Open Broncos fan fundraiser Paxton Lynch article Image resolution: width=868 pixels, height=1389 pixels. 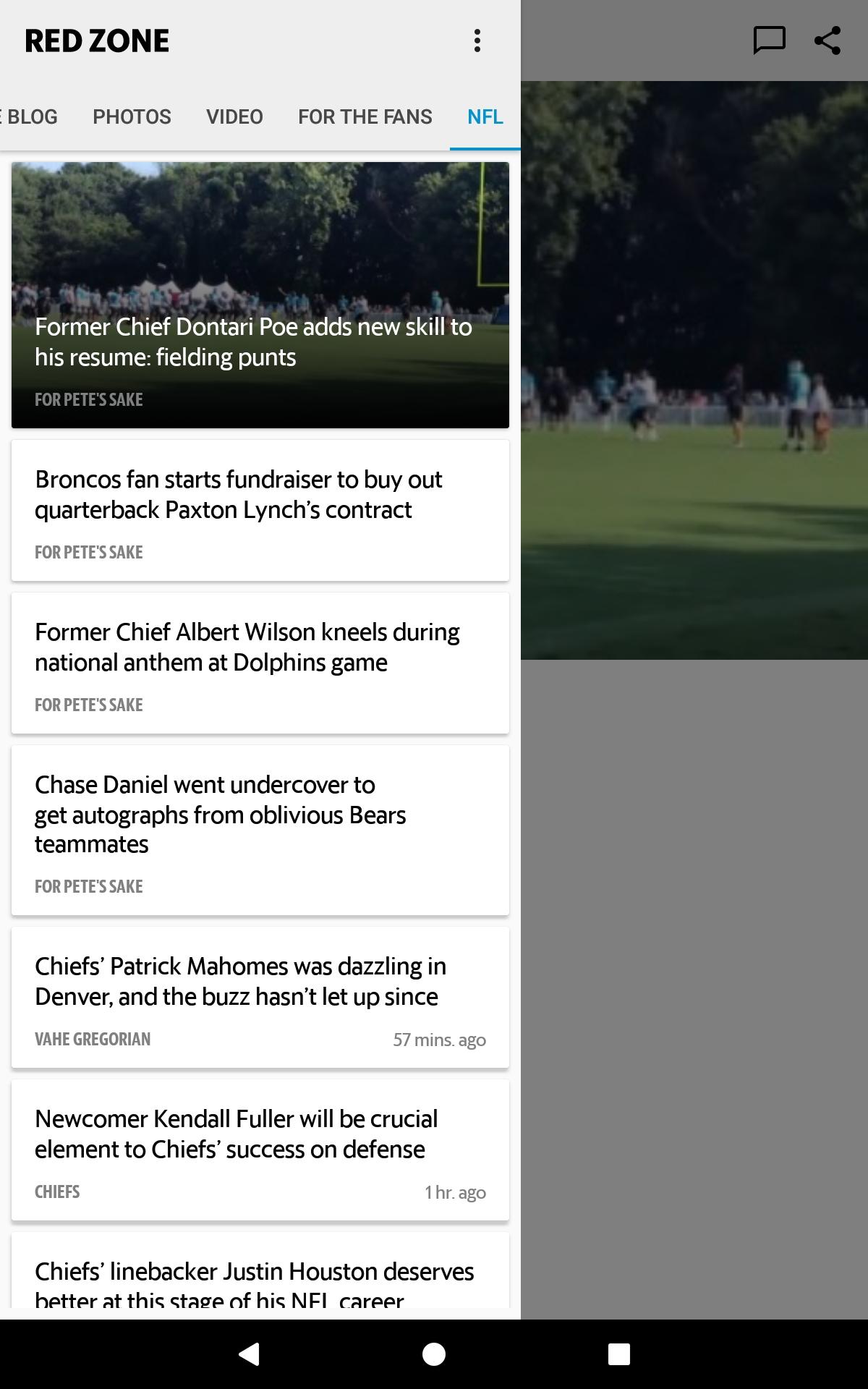coord(260,511)
